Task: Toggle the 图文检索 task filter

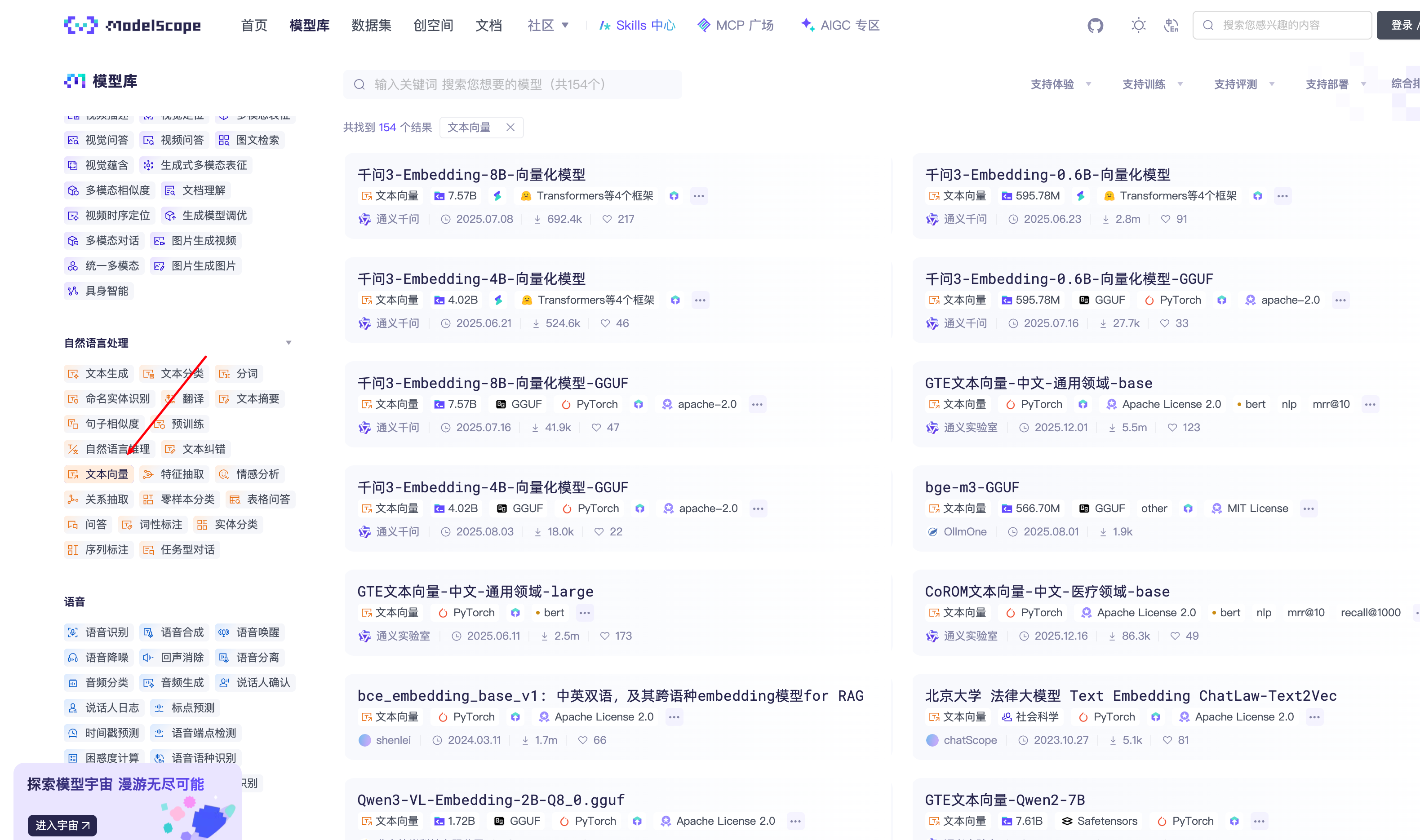Action: pyautogui.click(x=250, y=140)
